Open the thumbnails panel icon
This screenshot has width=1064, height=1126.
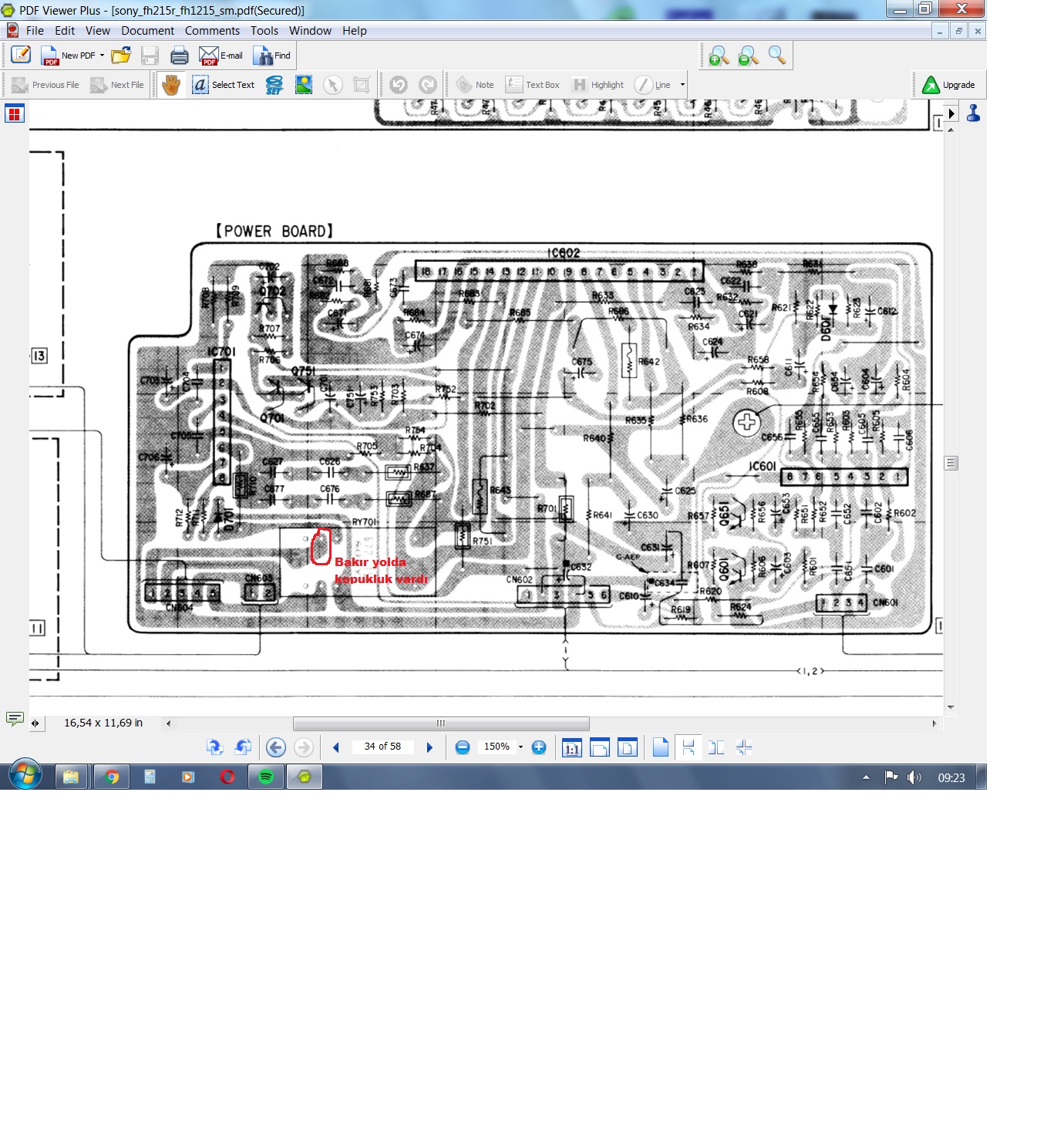pos(15,114)
